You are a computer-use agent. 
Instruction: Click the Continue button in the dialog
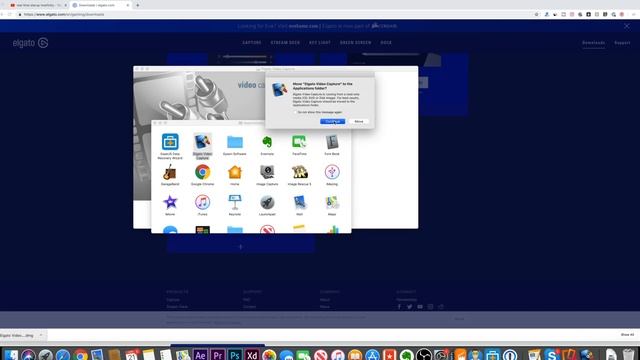pos(333,121)
